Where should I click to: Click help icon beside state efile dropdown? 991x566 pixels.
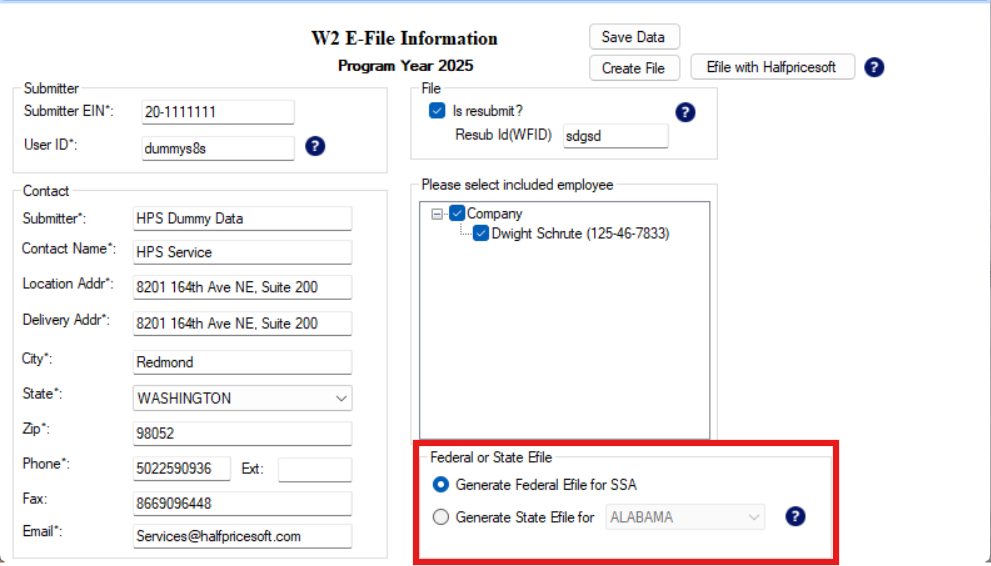[795, 517]
